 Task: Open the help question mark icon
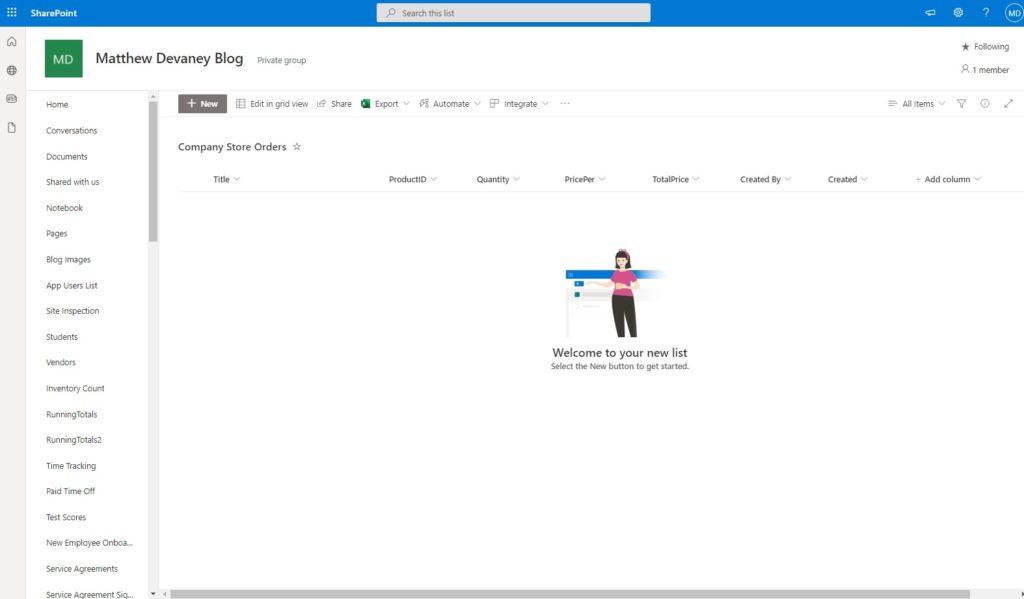tap(985, 12)
